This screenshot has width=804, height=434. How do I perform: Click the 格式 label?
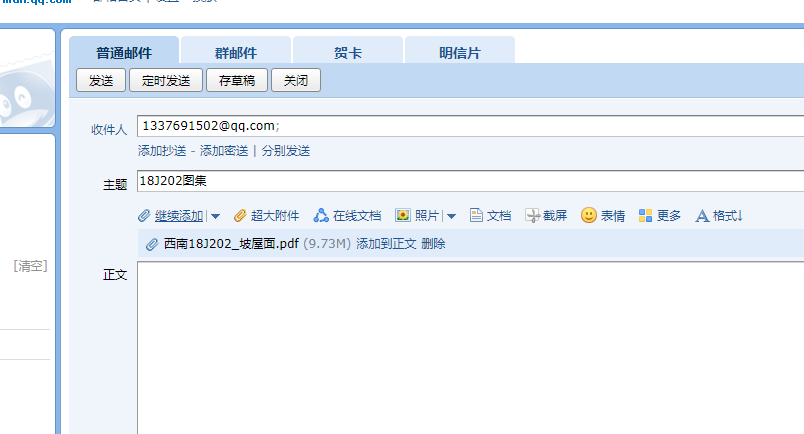click(x=727, y=216)
